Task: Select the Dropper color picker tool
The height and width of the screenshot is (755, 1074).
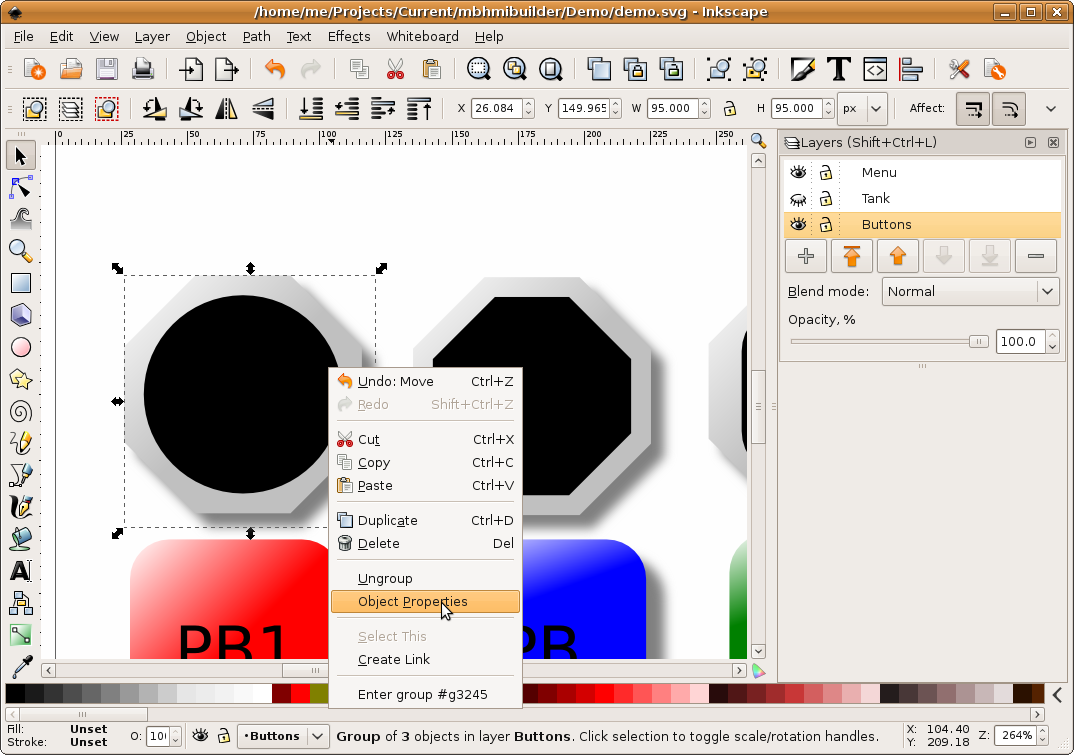Action: pyautogui.click(x=21, y=667)
